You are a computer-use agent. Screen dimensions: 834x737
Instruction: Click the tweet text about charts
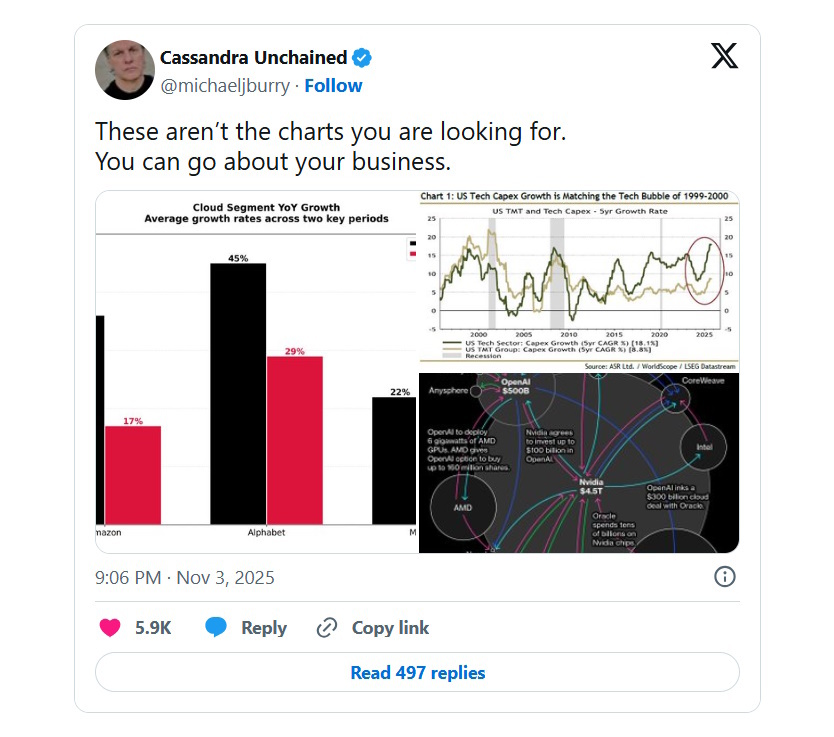[x=330, y=147]
